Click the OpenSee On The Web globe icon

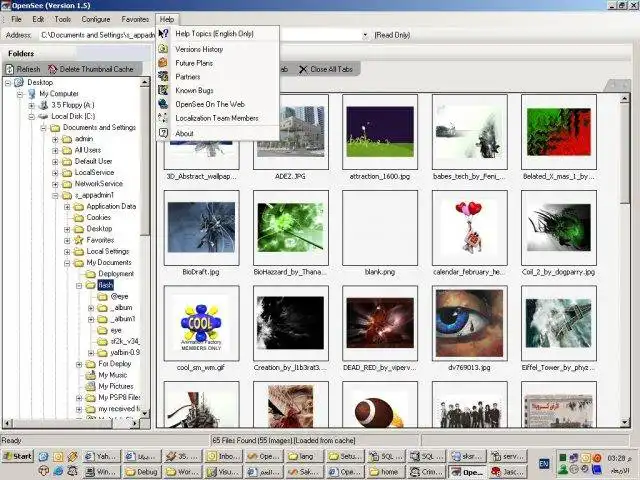(164, 104)
